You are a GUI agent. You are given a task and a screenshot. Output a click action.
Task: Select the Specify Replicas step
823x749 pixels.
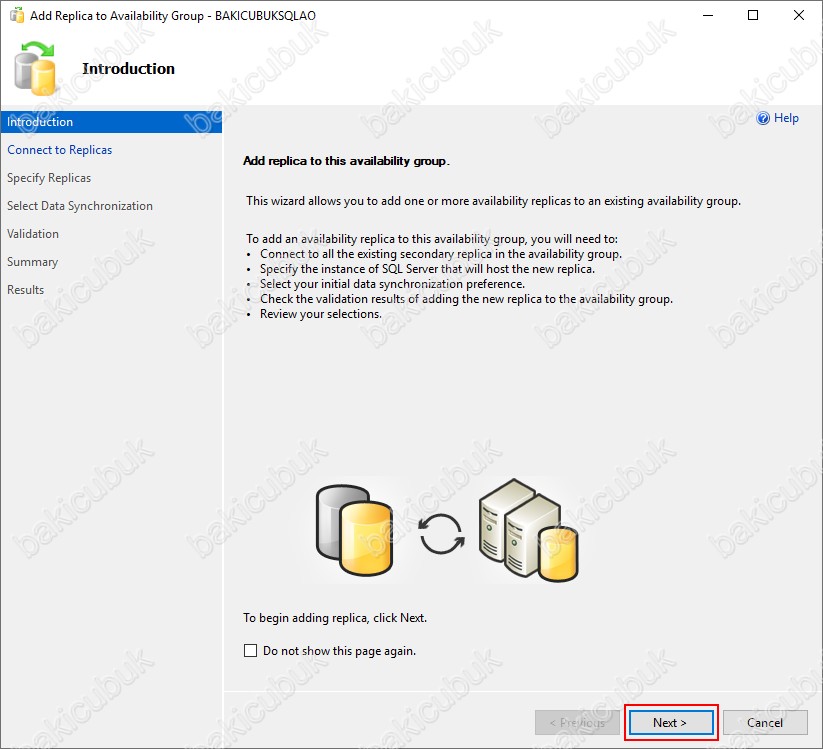coord(49,178)
